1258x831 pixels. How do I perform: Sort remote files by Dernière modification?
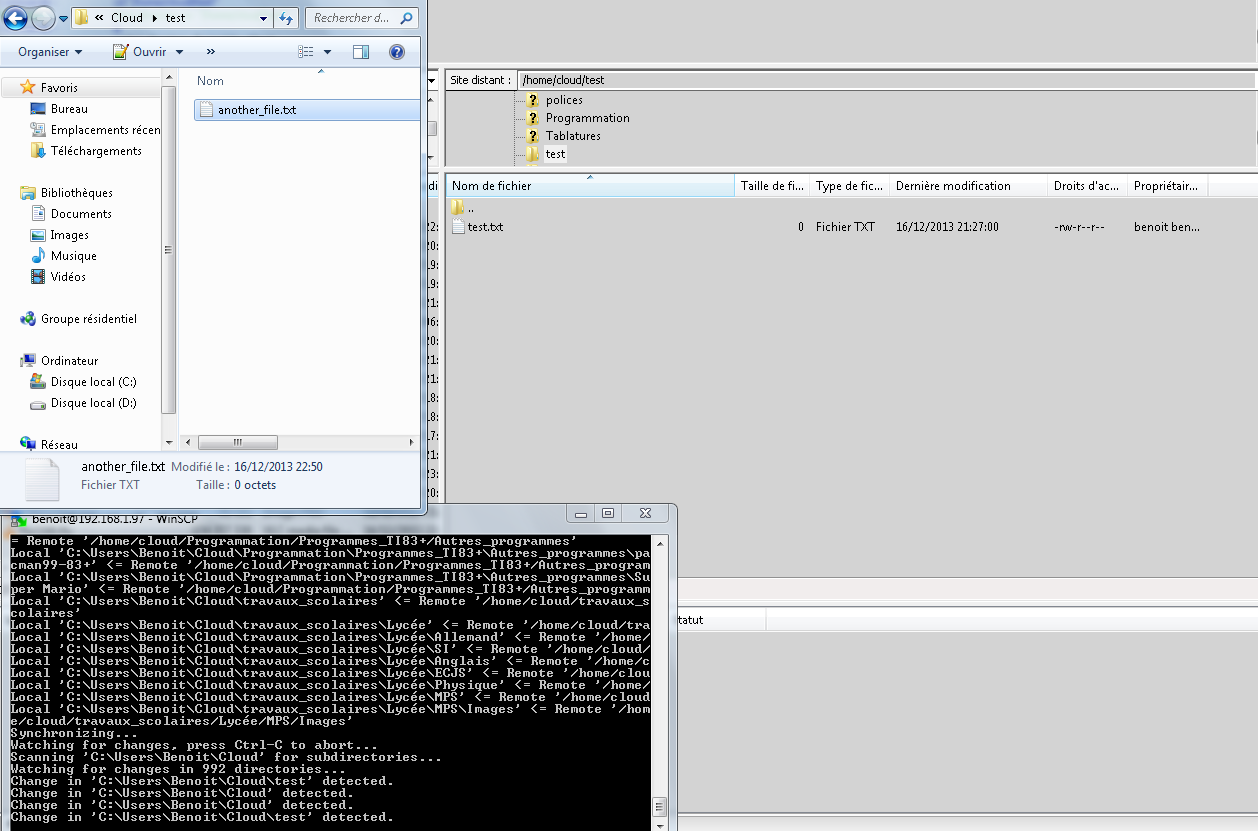[968, 186]
